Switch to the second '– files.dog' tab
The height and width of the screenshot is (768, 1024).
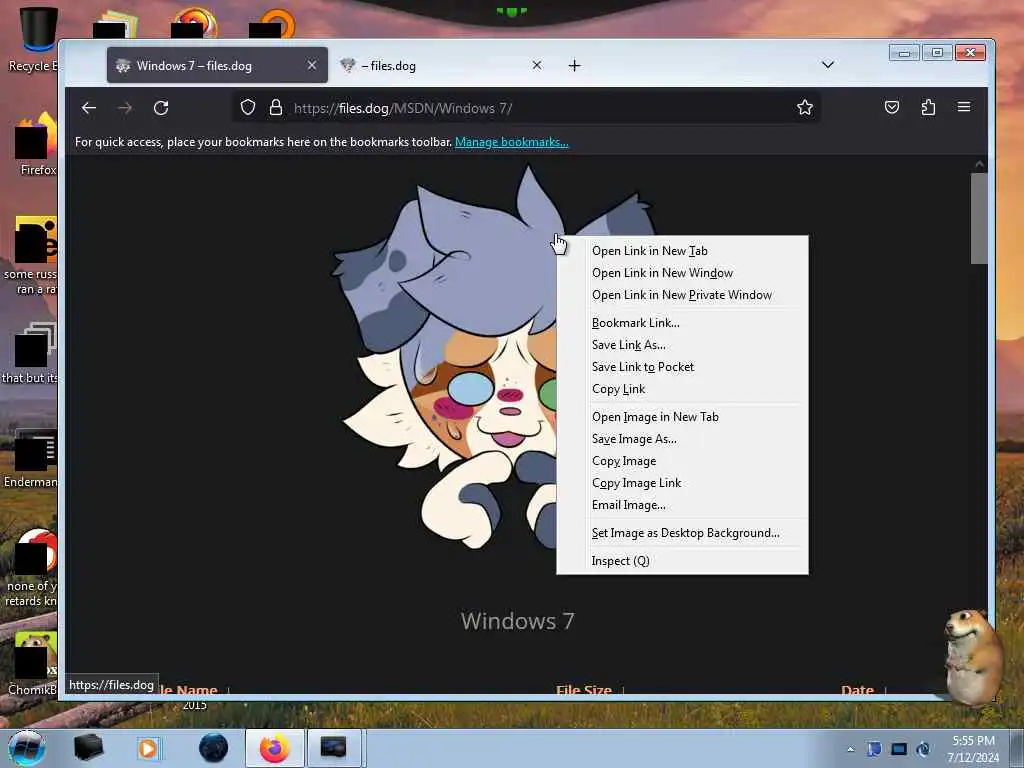441,65
